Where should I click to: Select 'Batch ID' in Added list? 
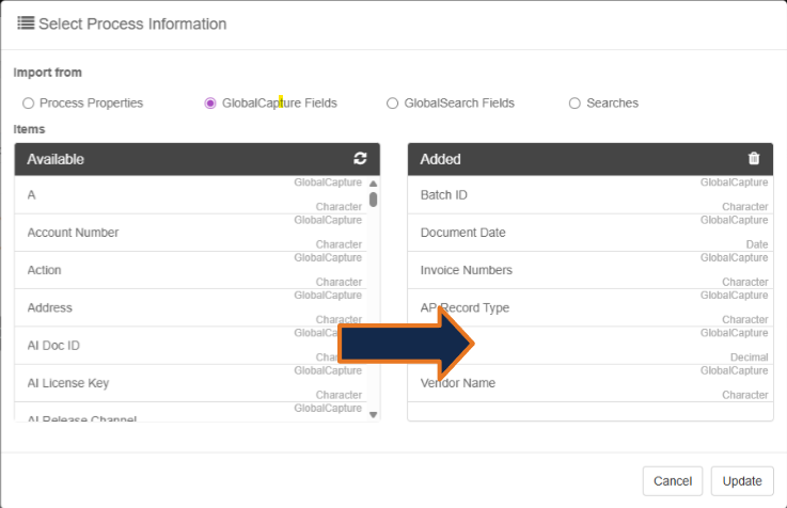pos(590,195)
